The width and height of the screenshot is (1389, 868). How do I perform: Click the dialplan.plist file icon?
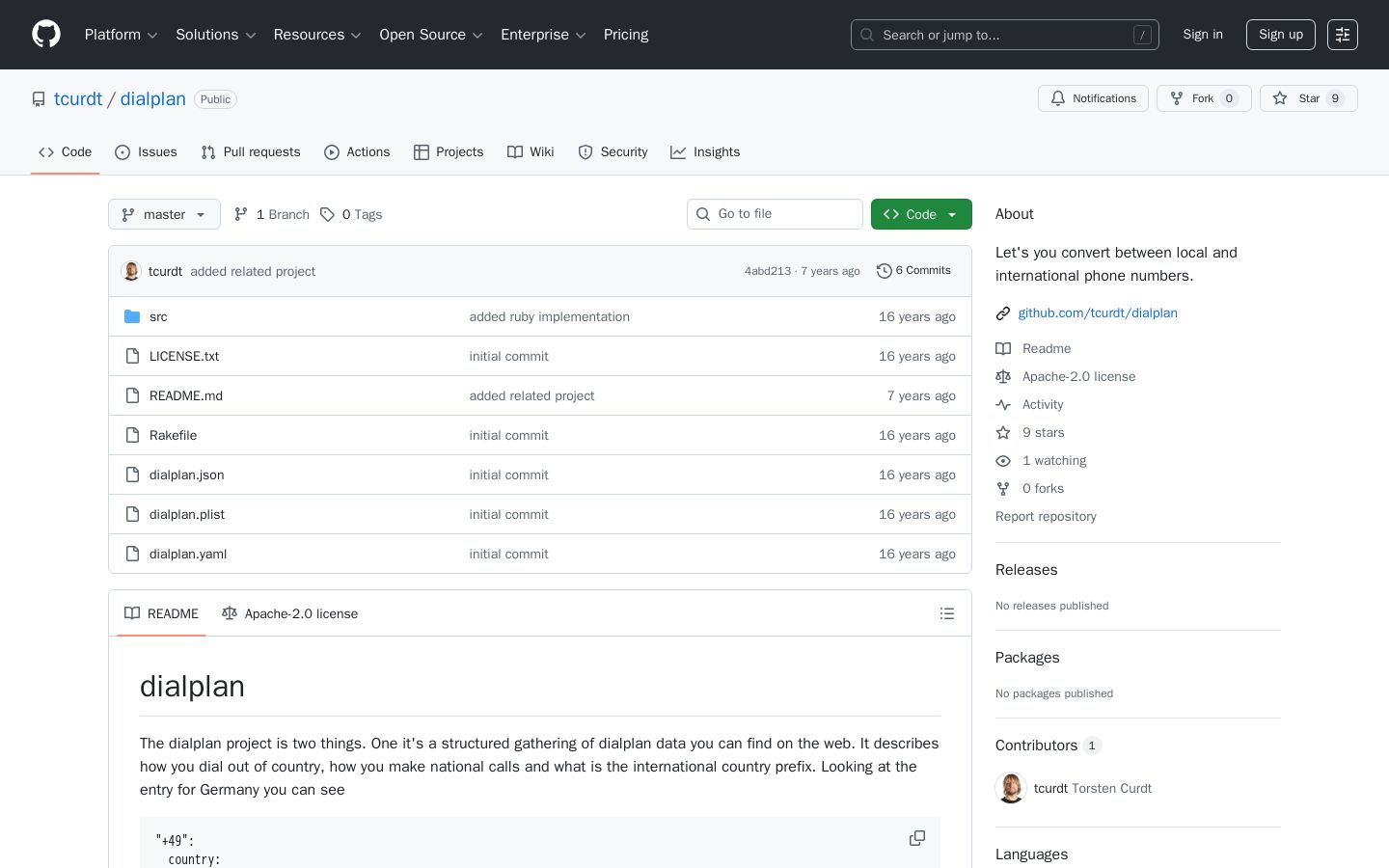(132, 514)
